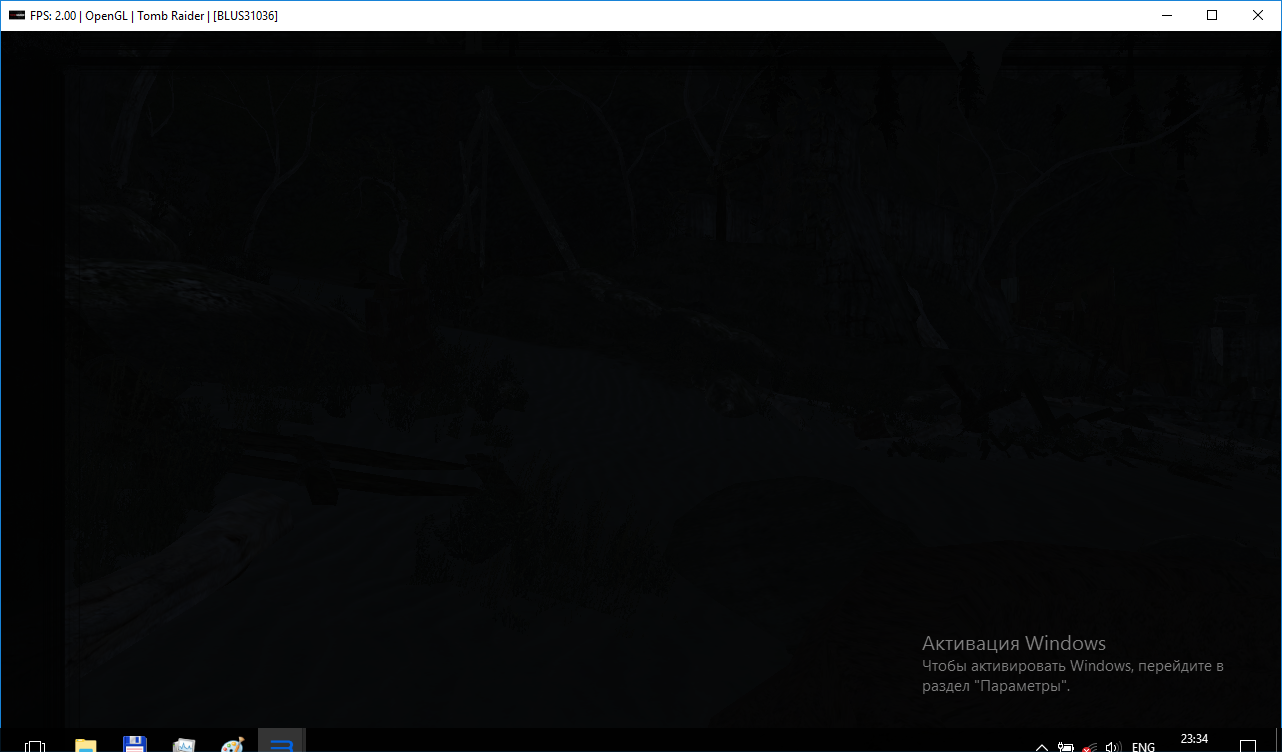Maximize the Tomb Raider game window

coord(1212,15)
